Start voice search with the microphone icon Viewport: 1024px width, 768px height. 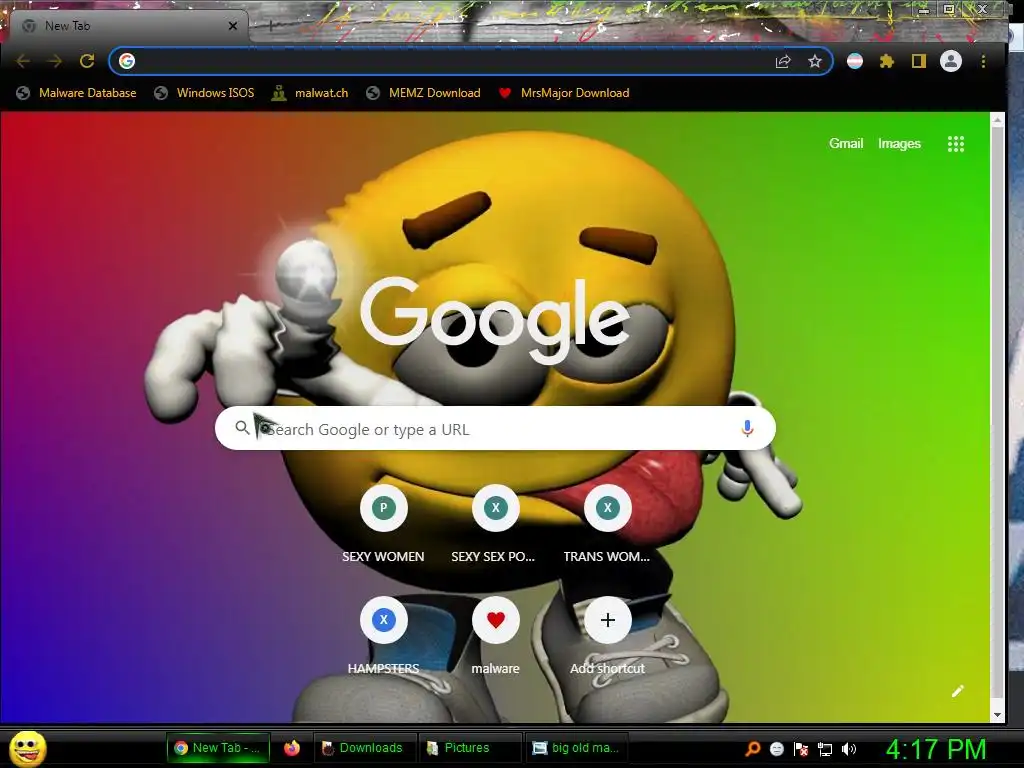click(747, 428)
